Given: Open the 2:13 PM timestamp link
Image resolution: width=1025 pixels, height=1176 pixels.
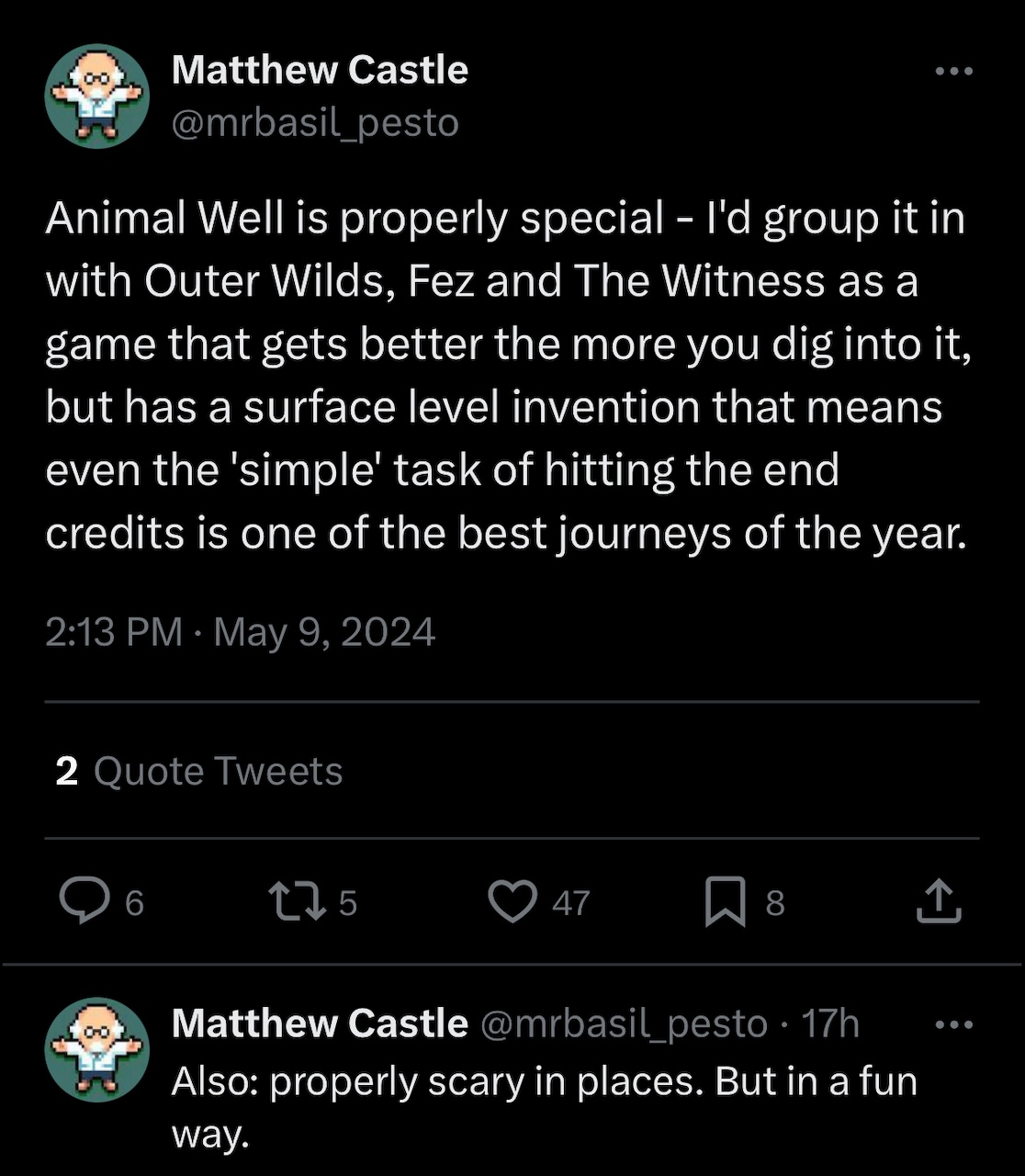Looking at the screenshot, I should pos(114,632).
